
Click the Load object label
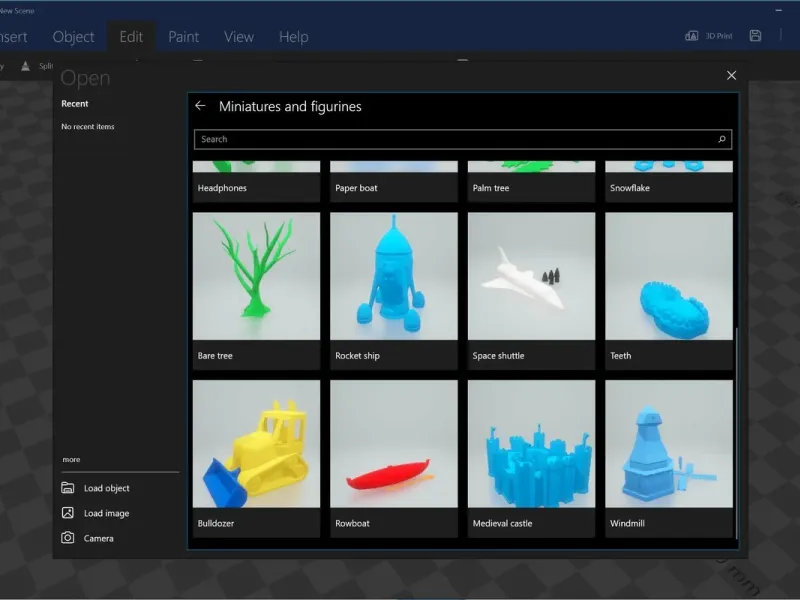(x=107, y=488)
